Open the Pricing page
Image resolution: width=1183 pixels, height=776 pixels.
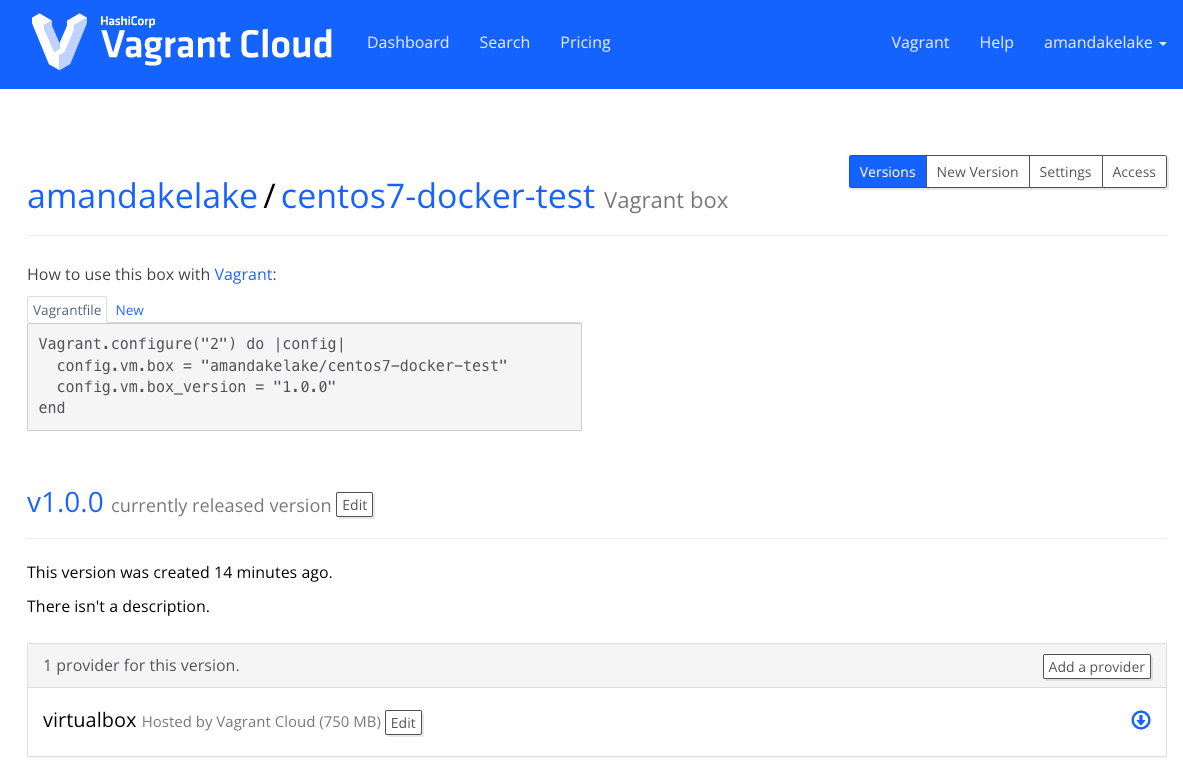(x=585, y=43)
